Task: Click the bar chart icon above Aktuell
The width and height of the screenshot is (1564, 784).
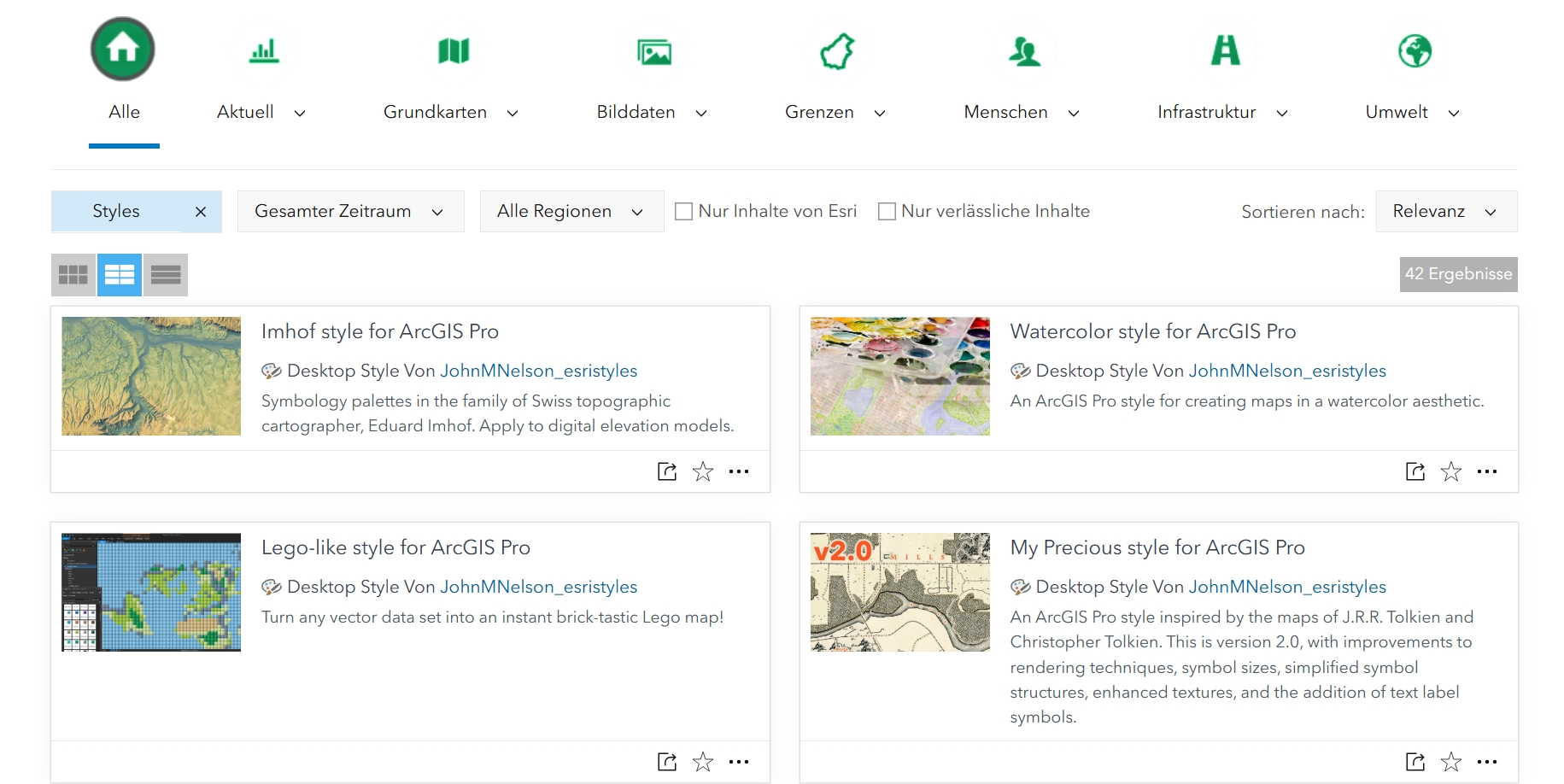Action: pos(264,51)
